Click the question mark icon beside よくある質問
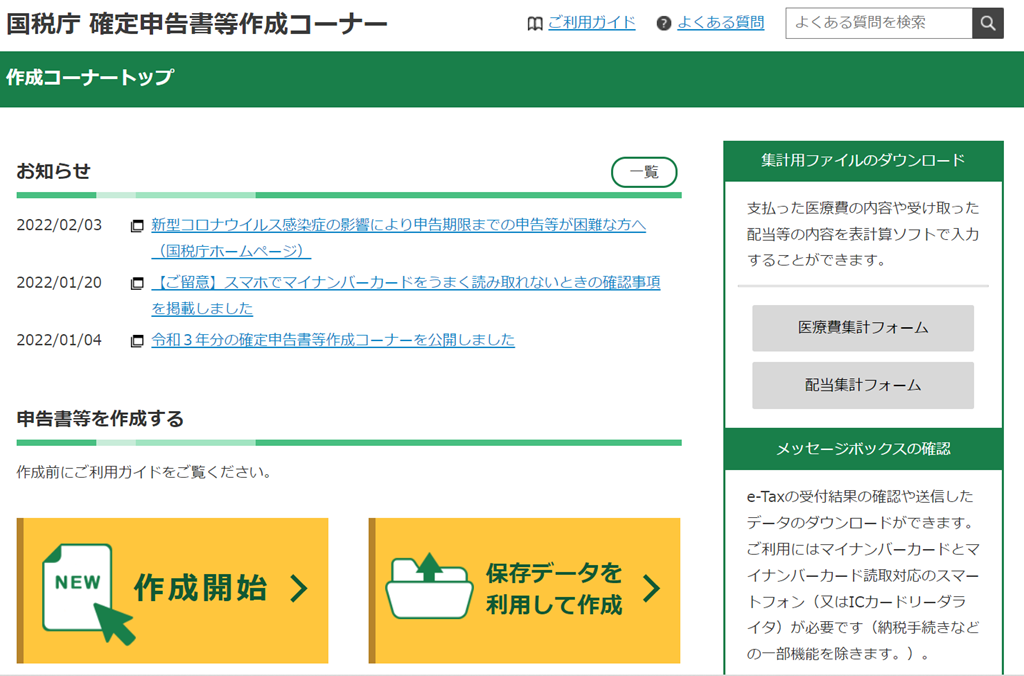Image resolution: width=1024 pixels, height=676 pixels. click(x=664, y=24)
